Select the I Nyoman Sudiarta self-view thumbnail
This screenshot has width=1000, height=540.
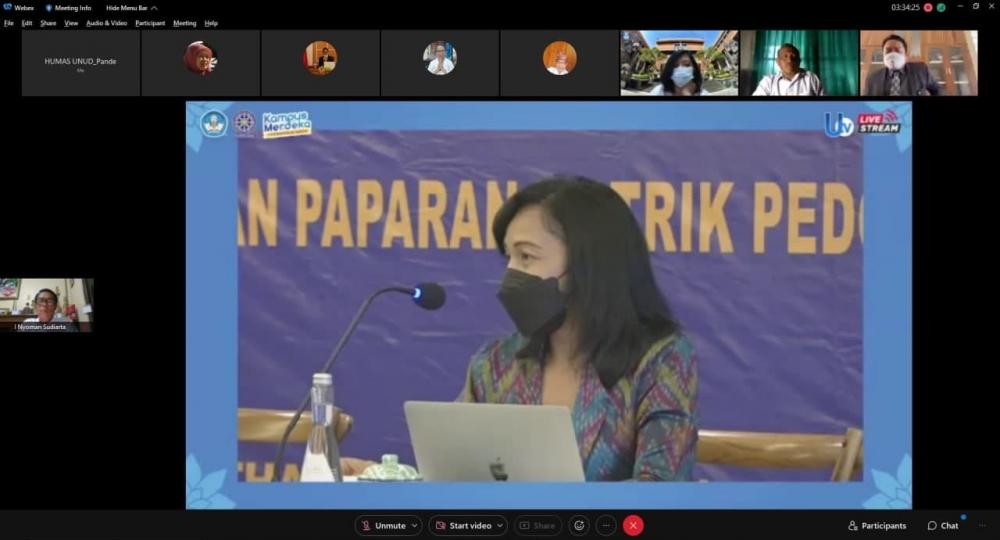pyautogui.click(x=47, y=305)
